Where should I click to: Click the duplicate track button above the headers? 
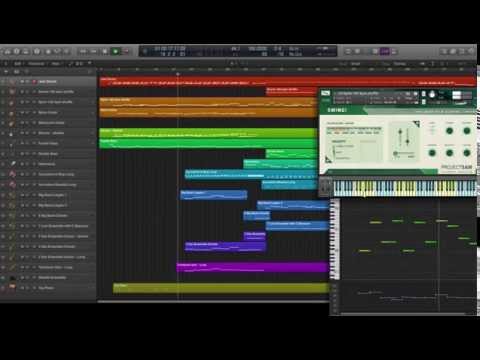16,72
